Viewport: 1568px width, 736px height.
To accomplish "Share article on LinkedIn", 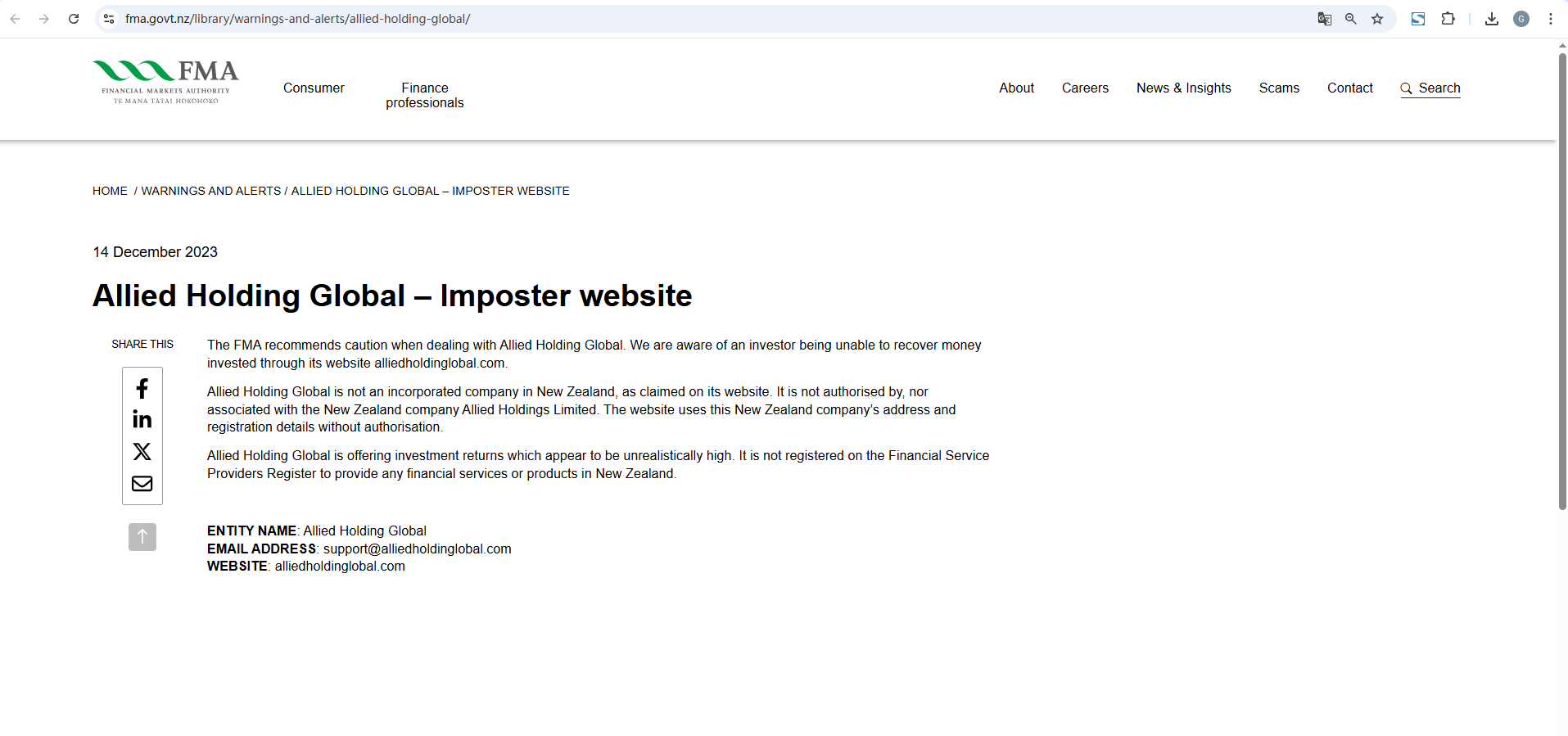I will pos(142,419).
